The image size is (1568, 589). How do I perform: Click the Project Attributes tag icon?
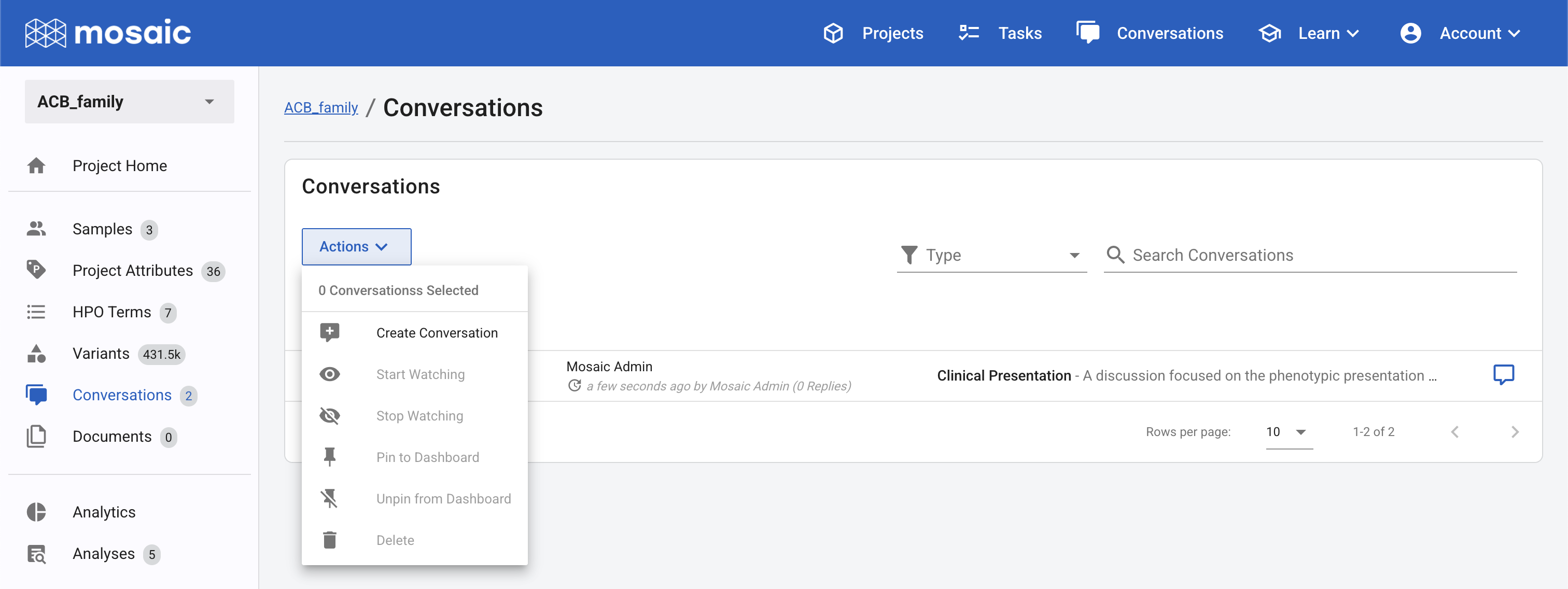pos(36,270)
